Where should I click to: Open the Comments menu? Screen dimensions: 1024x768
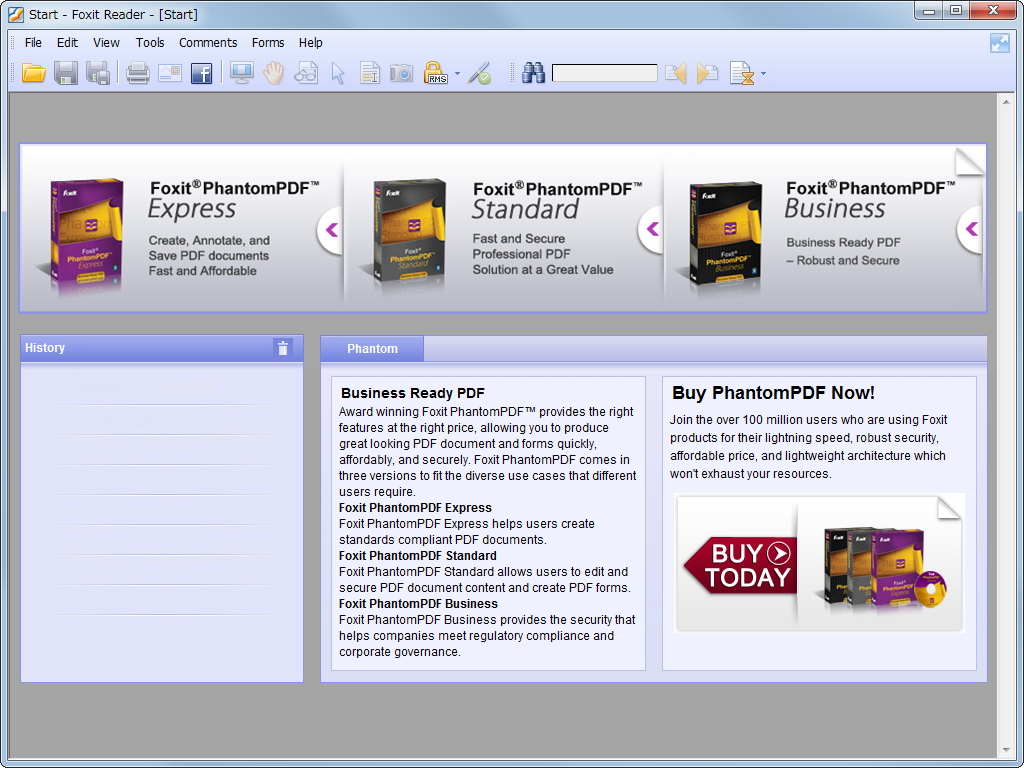[x=208, y=42]
